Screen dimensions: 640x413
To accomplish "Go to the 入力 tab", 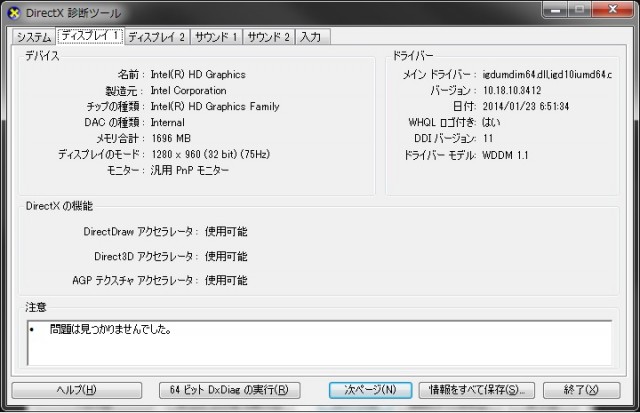I will pos(312,37).
